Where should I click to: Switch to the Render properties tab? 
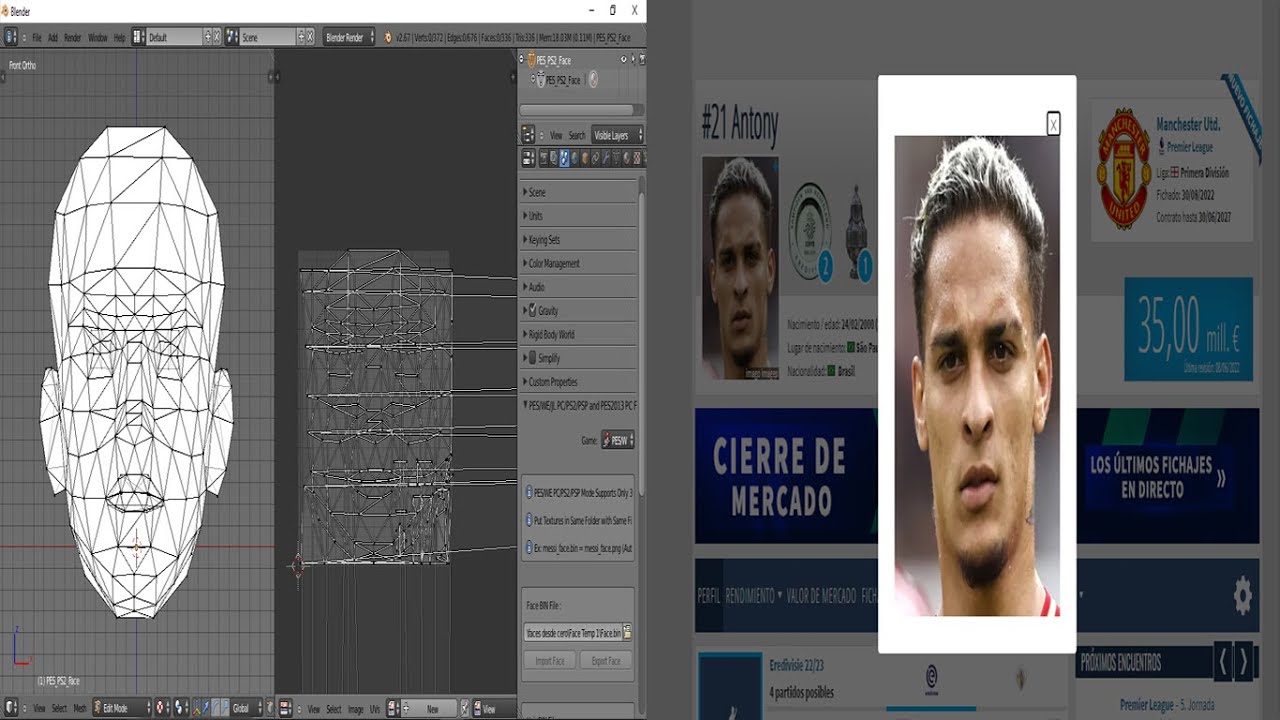click(x=543, y=158)
